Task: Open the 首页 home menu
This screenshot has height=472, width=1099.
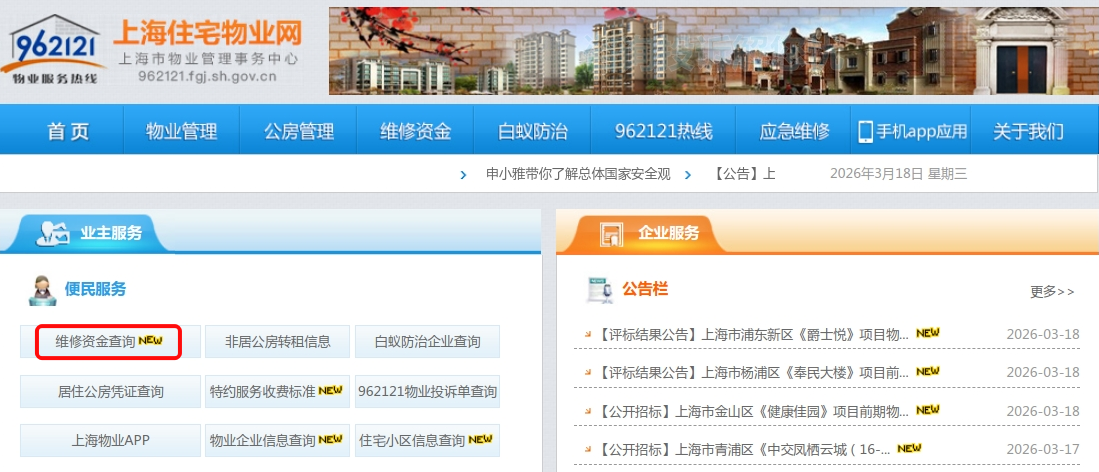Action: 68,131
